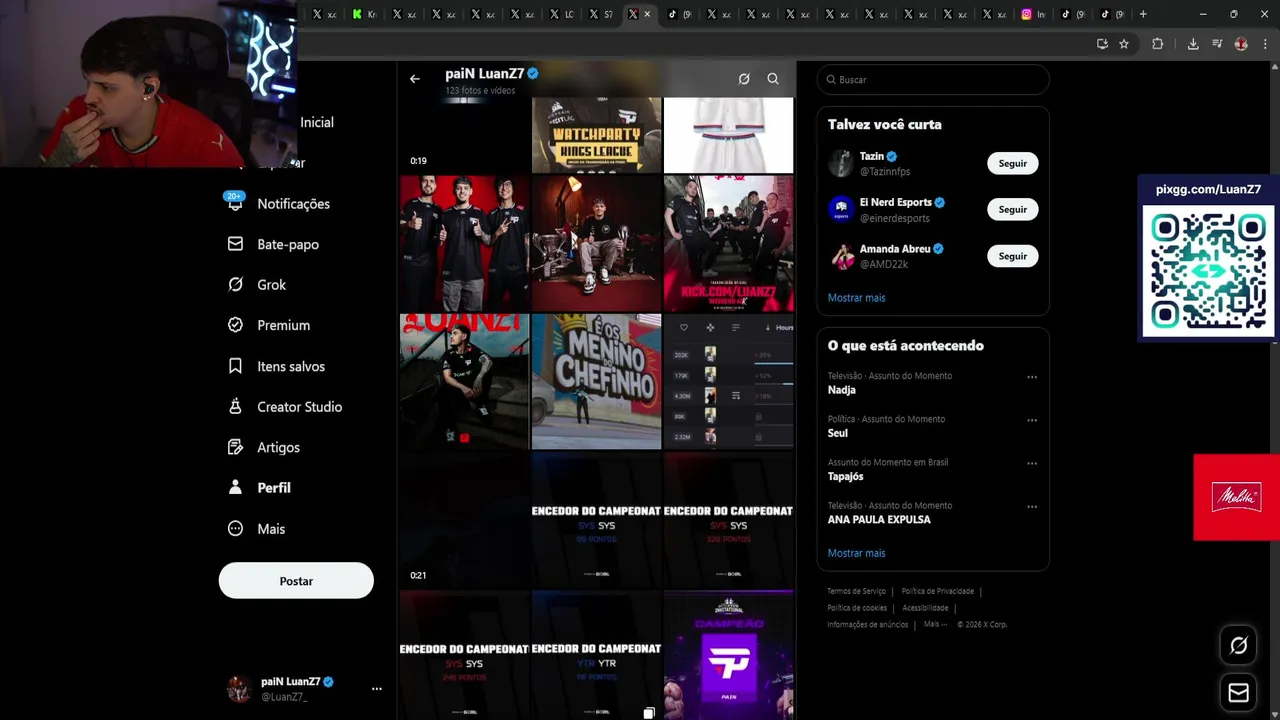Follow Amanda Abreu with Seguir
This screenshot has width=1280, height=720.
(x=1012, y=256)
